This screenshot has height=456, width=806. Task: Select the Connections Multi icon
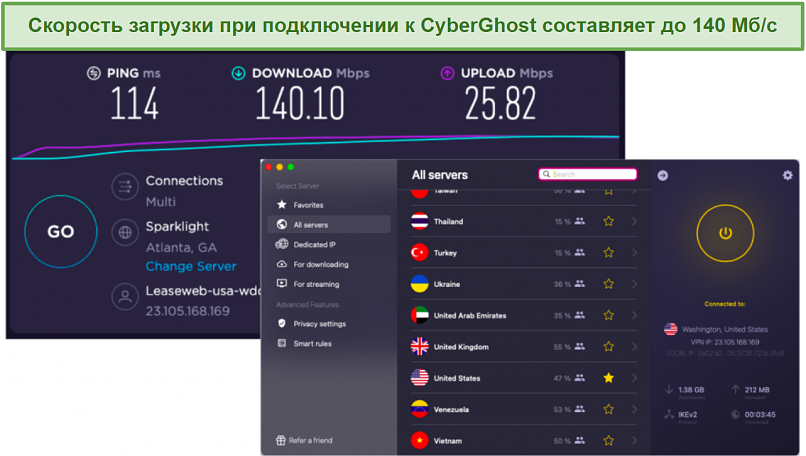pyautogui.click(x=125, y=186)
